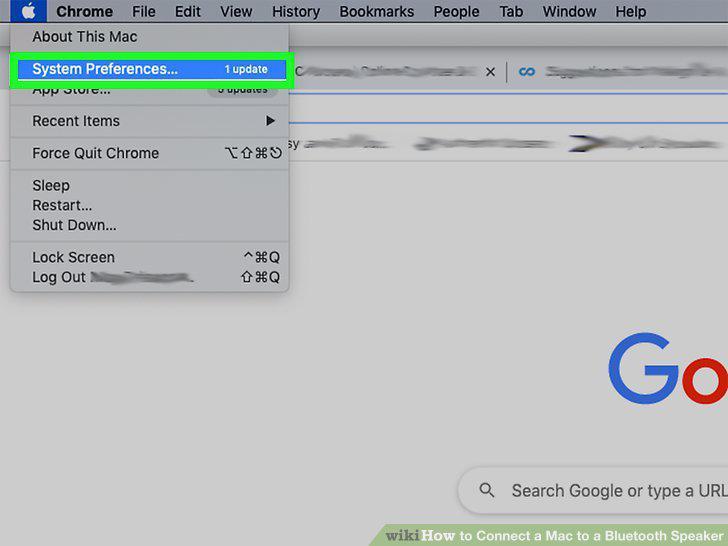Open the View menu
The height and width of the screenshot is (546, 728).
coord(236,11)
